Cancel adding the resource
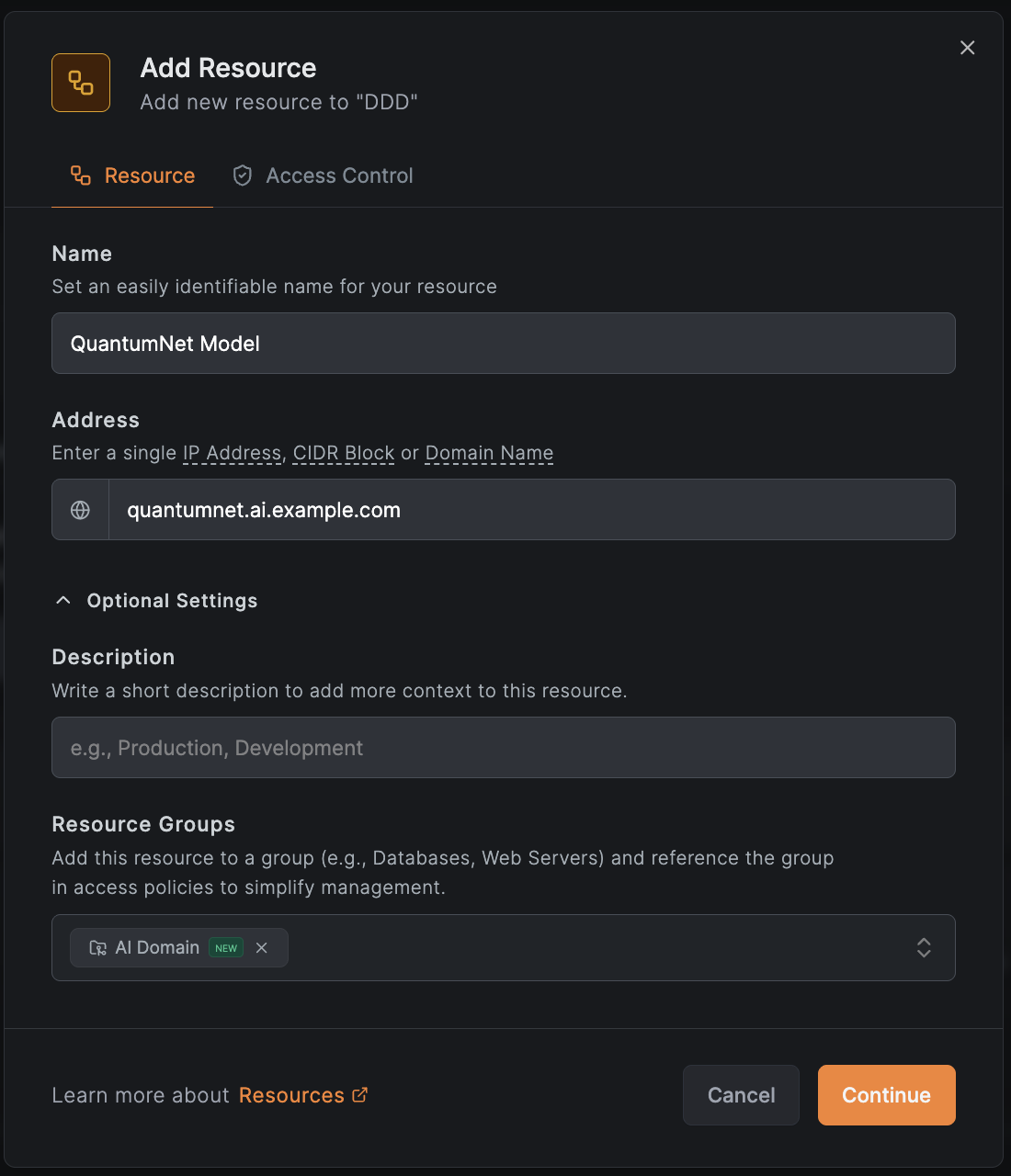The width and height of the screenshot is (1011, 1176). 741,1094
